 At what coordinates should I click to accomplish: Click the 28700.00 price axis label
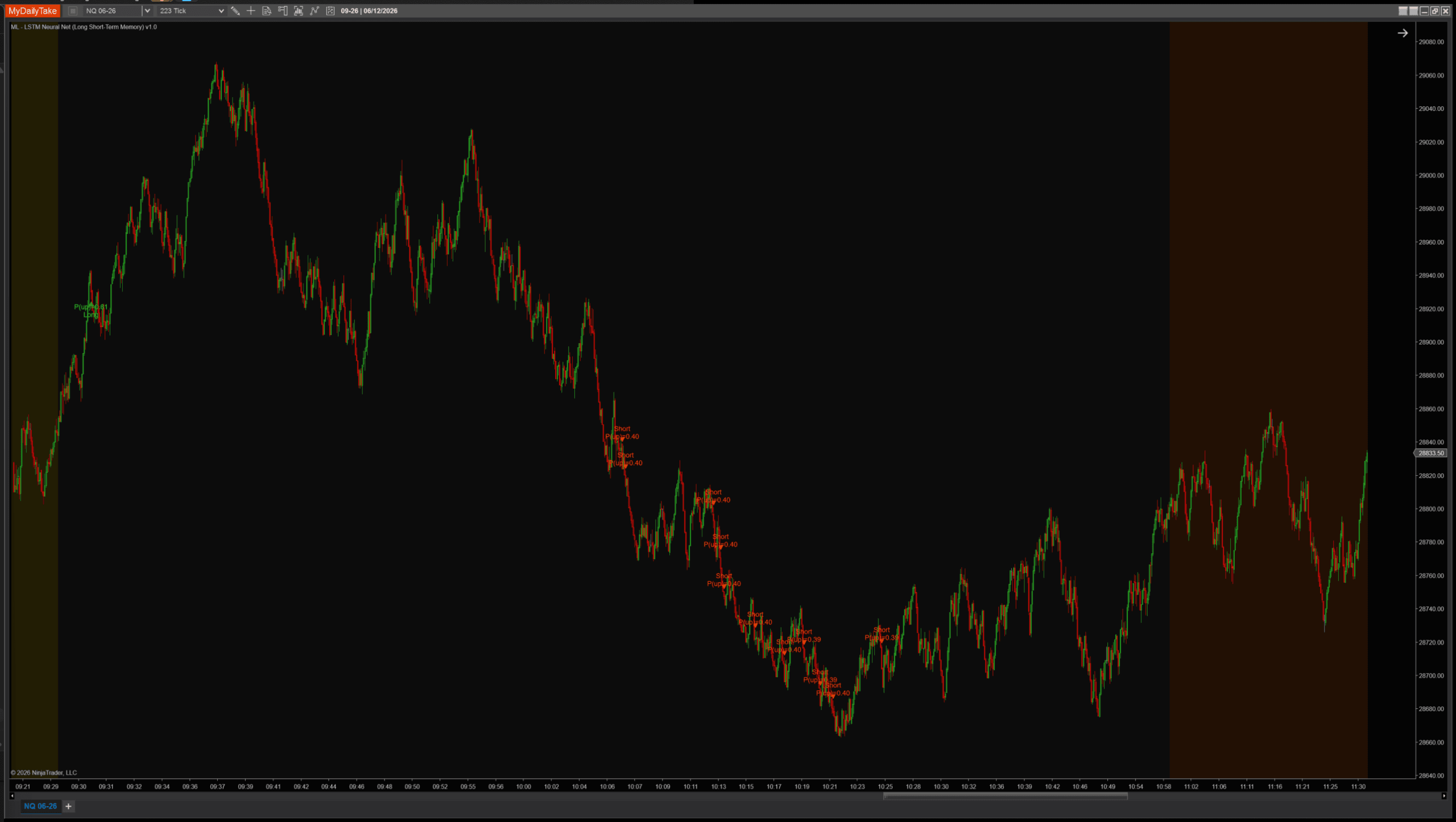(x=1431, y=675)
